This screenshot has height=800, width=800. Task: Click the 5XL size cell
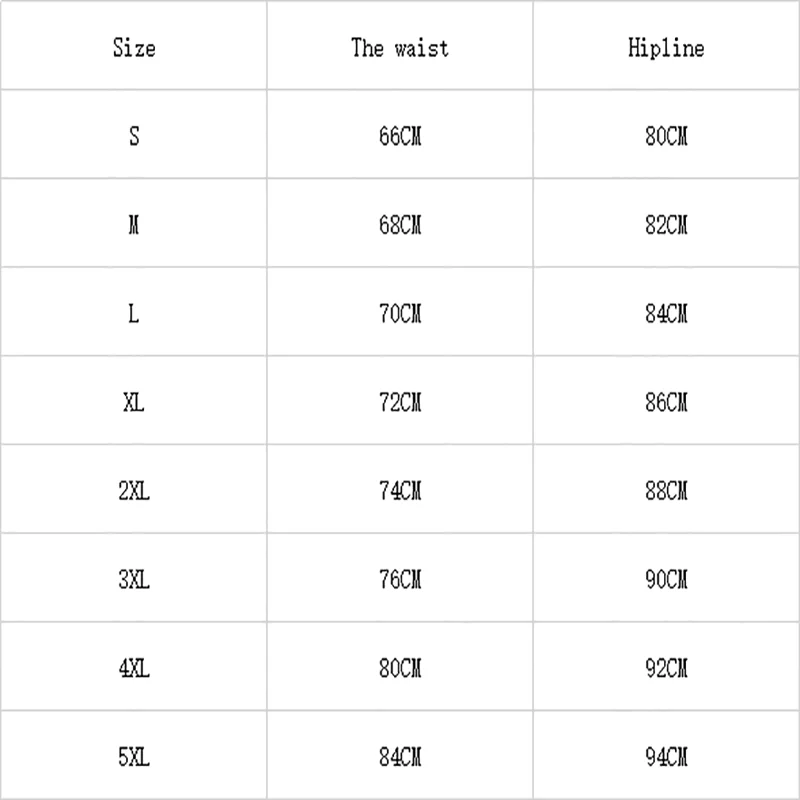coord(134,755)
